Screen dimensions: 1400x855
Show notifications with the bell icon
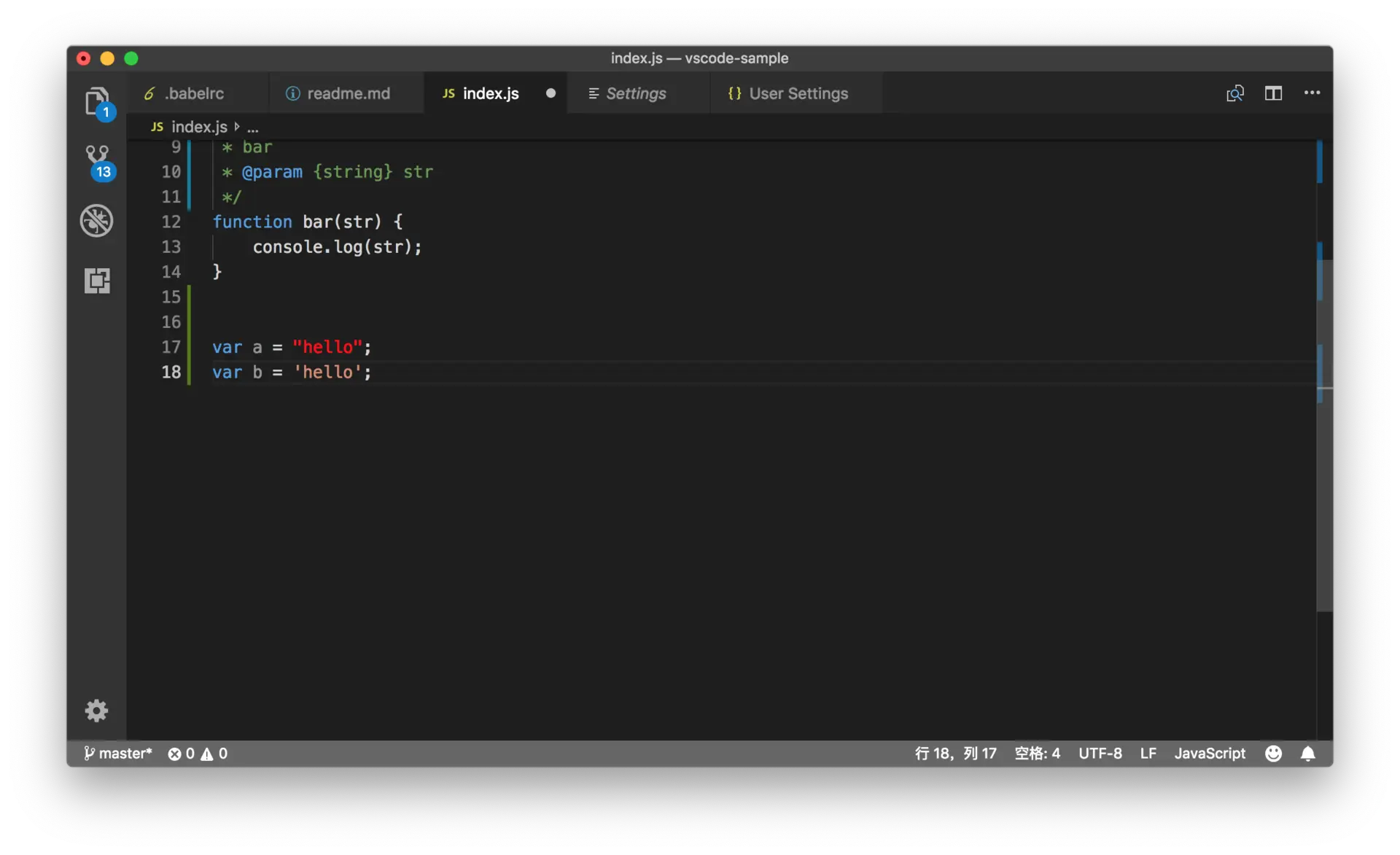point(1308,753)
